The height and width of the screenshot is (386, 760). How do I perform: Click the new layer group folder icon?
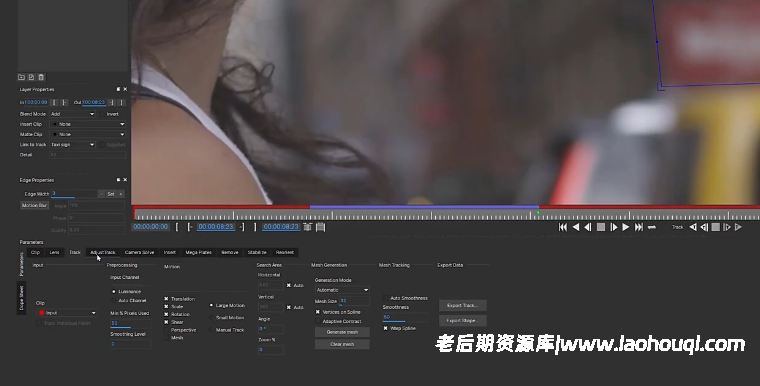point(21,77)
